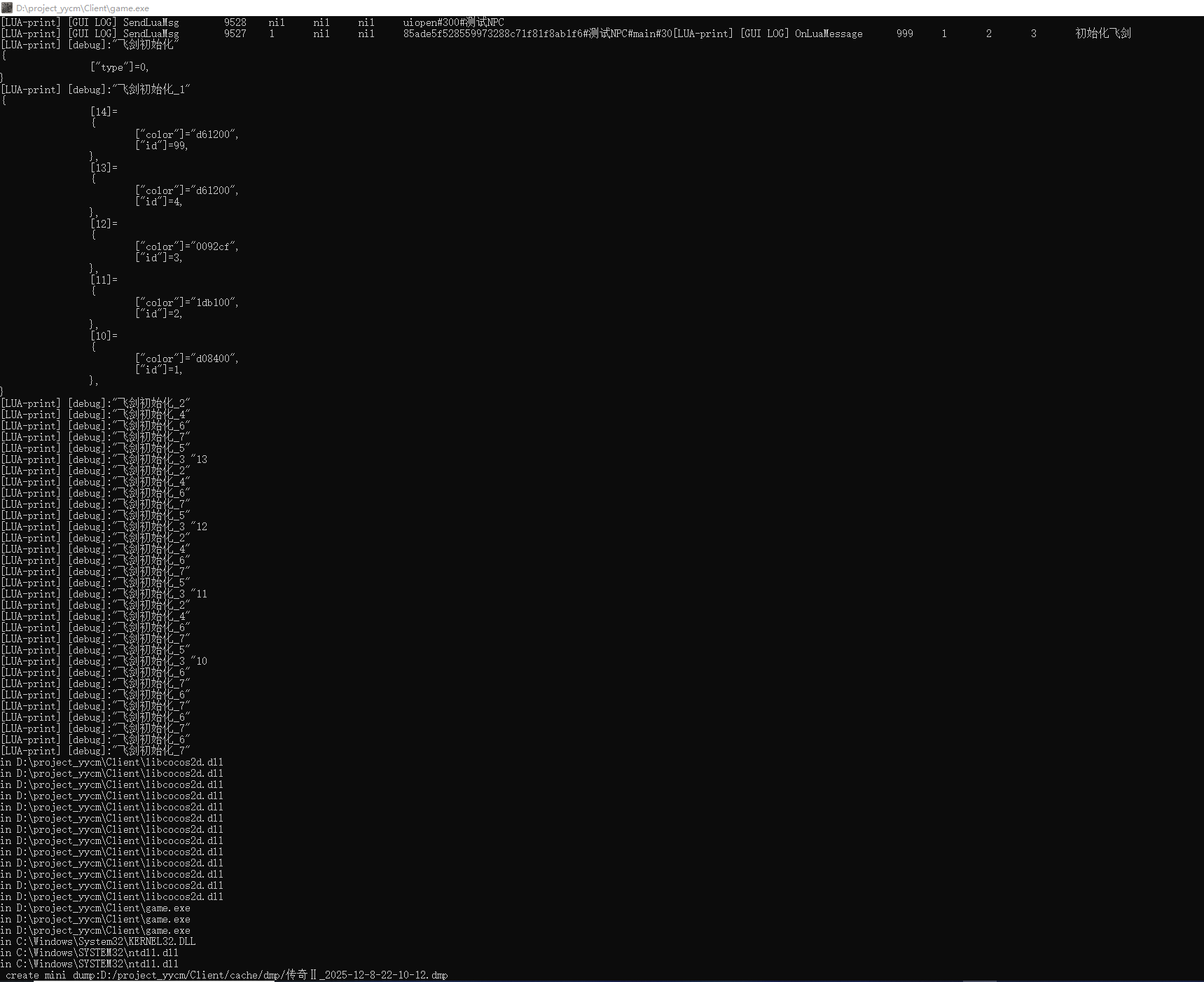
Task: Click the ["type"]=0 table entry
Action: tap(119, 67)
